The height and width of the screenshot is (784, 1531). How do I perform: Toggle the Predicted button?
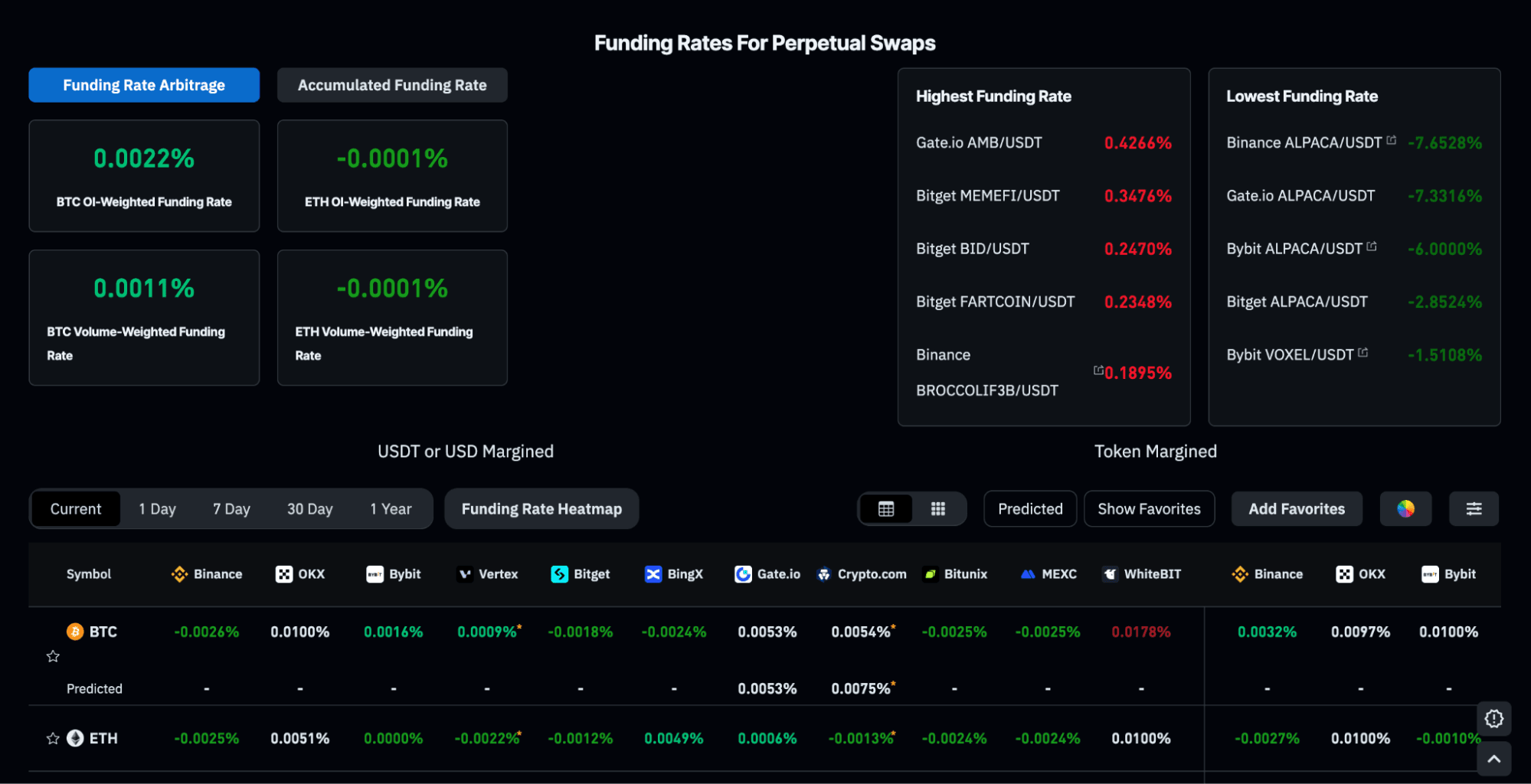1030,509
